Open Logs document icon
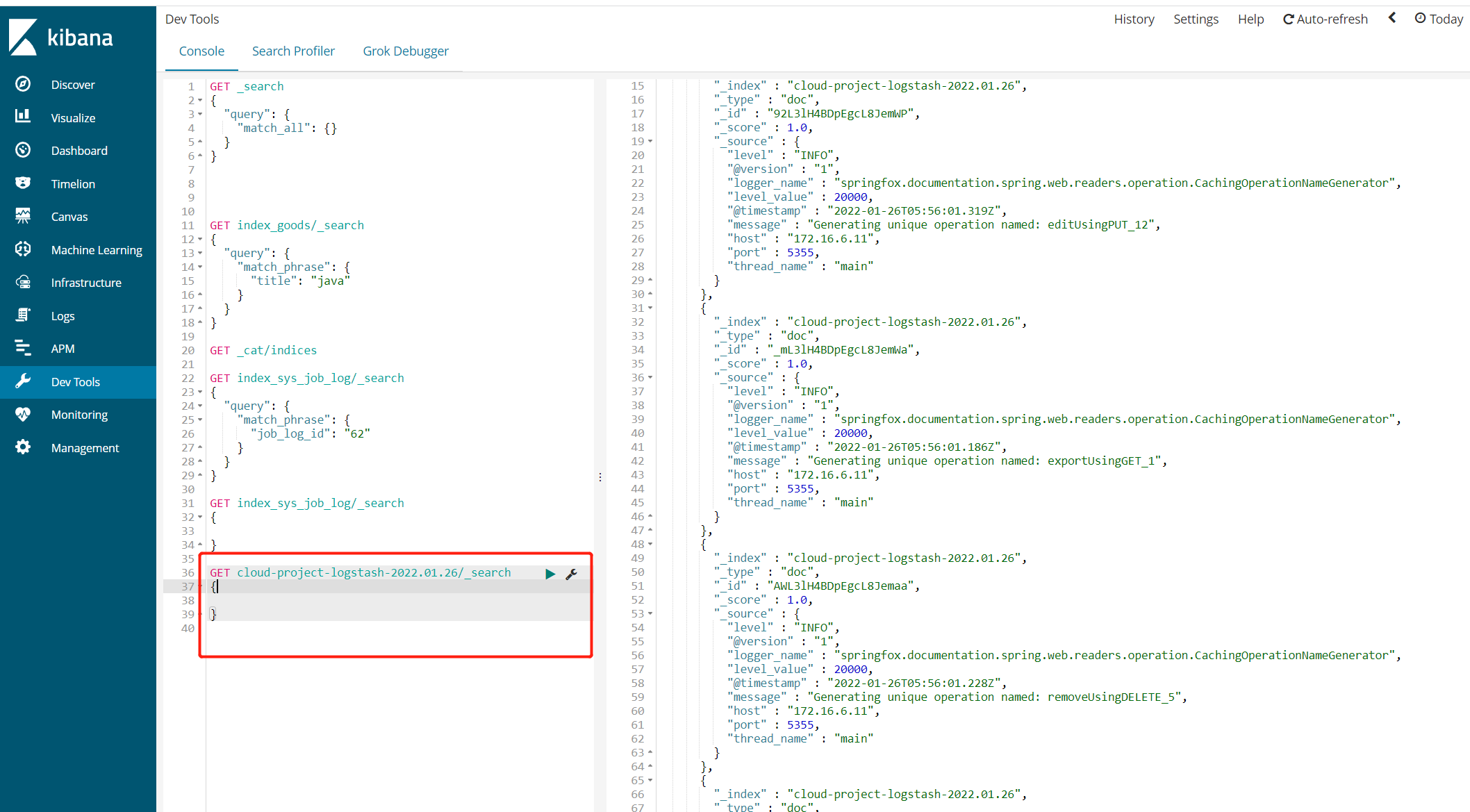 23,315
